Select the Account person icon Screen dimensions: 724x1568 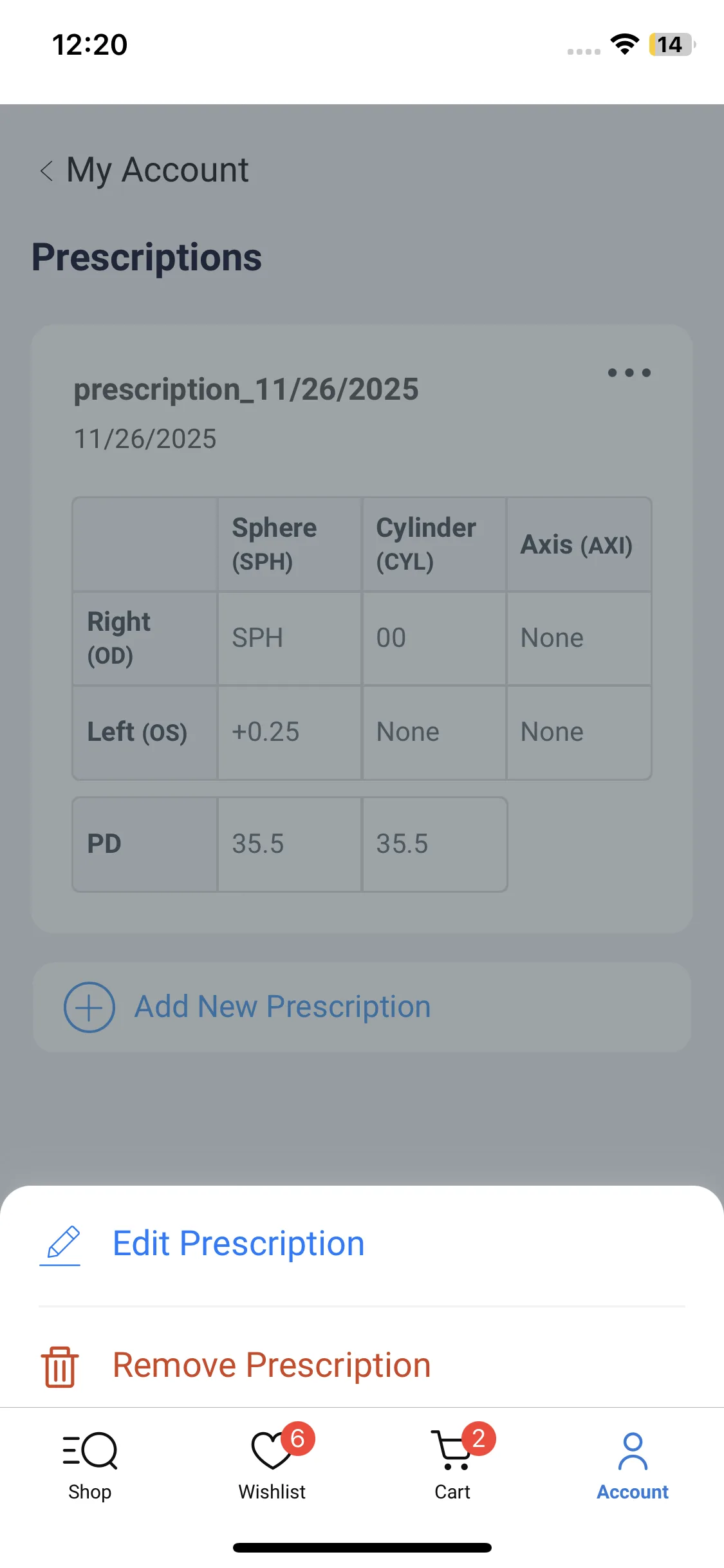633,1451
